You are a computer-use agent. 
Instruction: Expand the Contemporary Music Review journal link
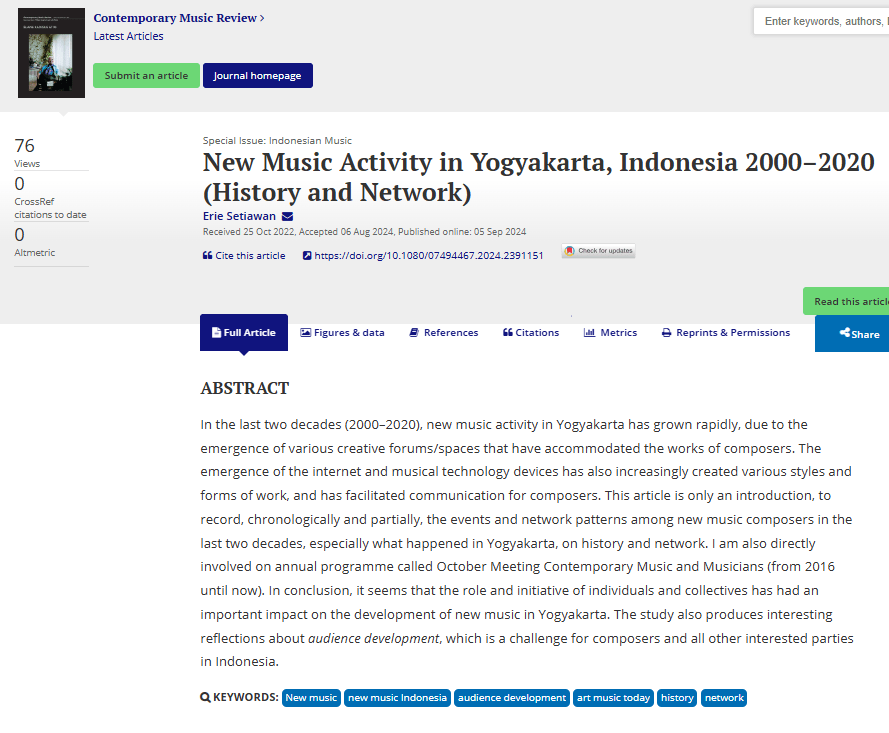[179, 18]
